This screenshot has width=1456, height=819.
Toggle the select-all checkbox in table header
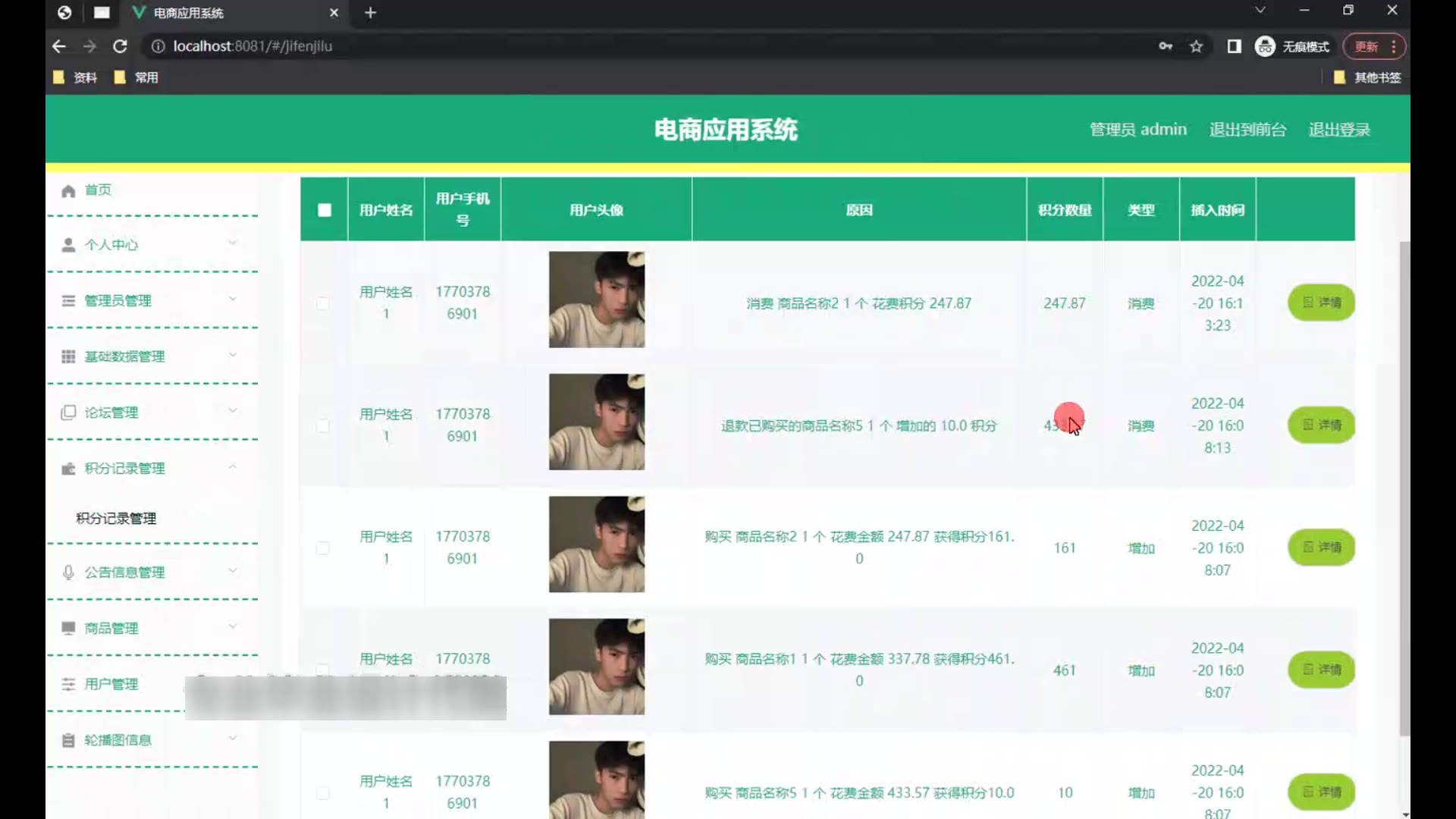click(x=325, y=210)
